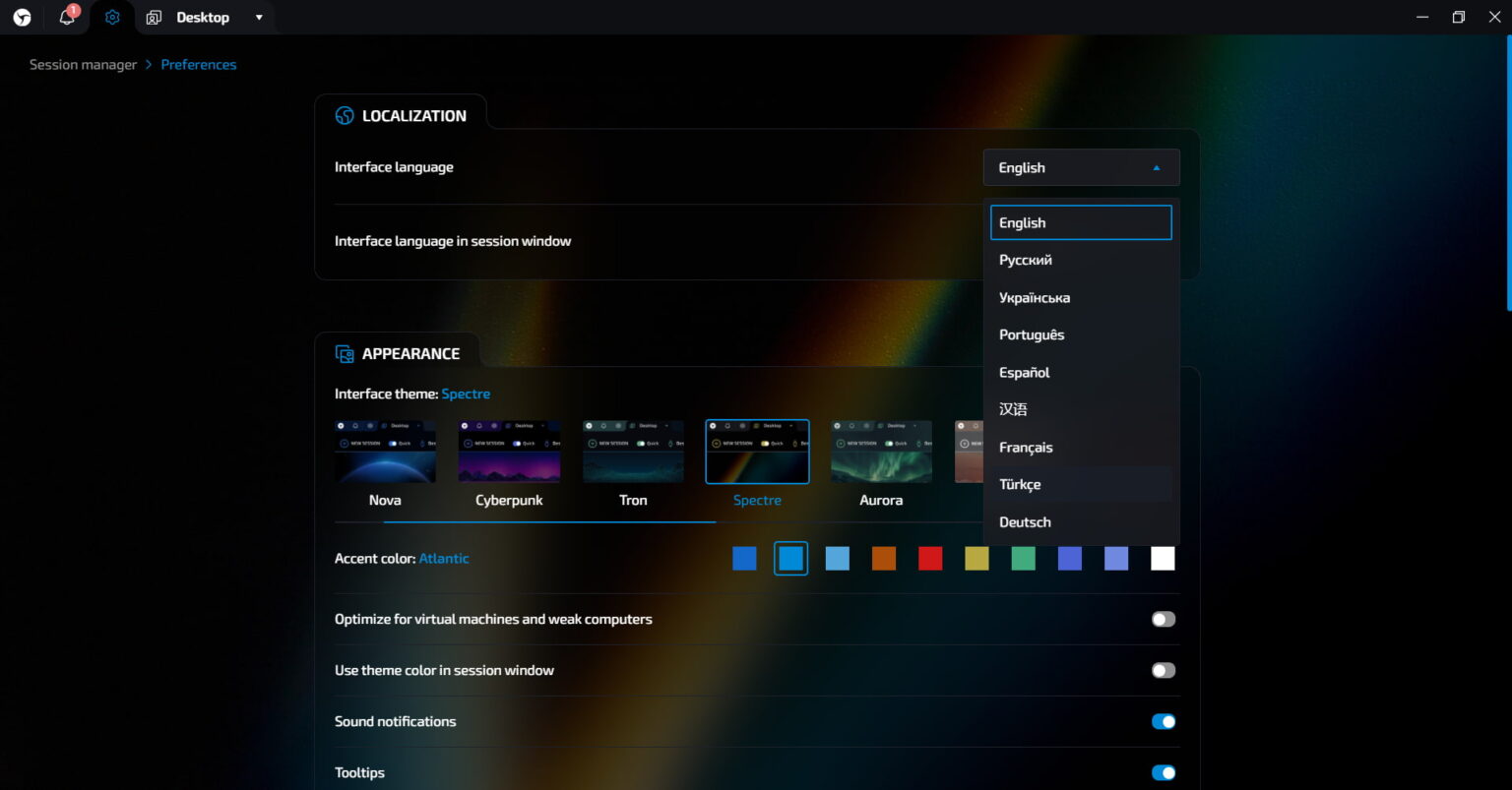Enable optimize for virtual machines
1512x790 pixels.
point(1163,619)
